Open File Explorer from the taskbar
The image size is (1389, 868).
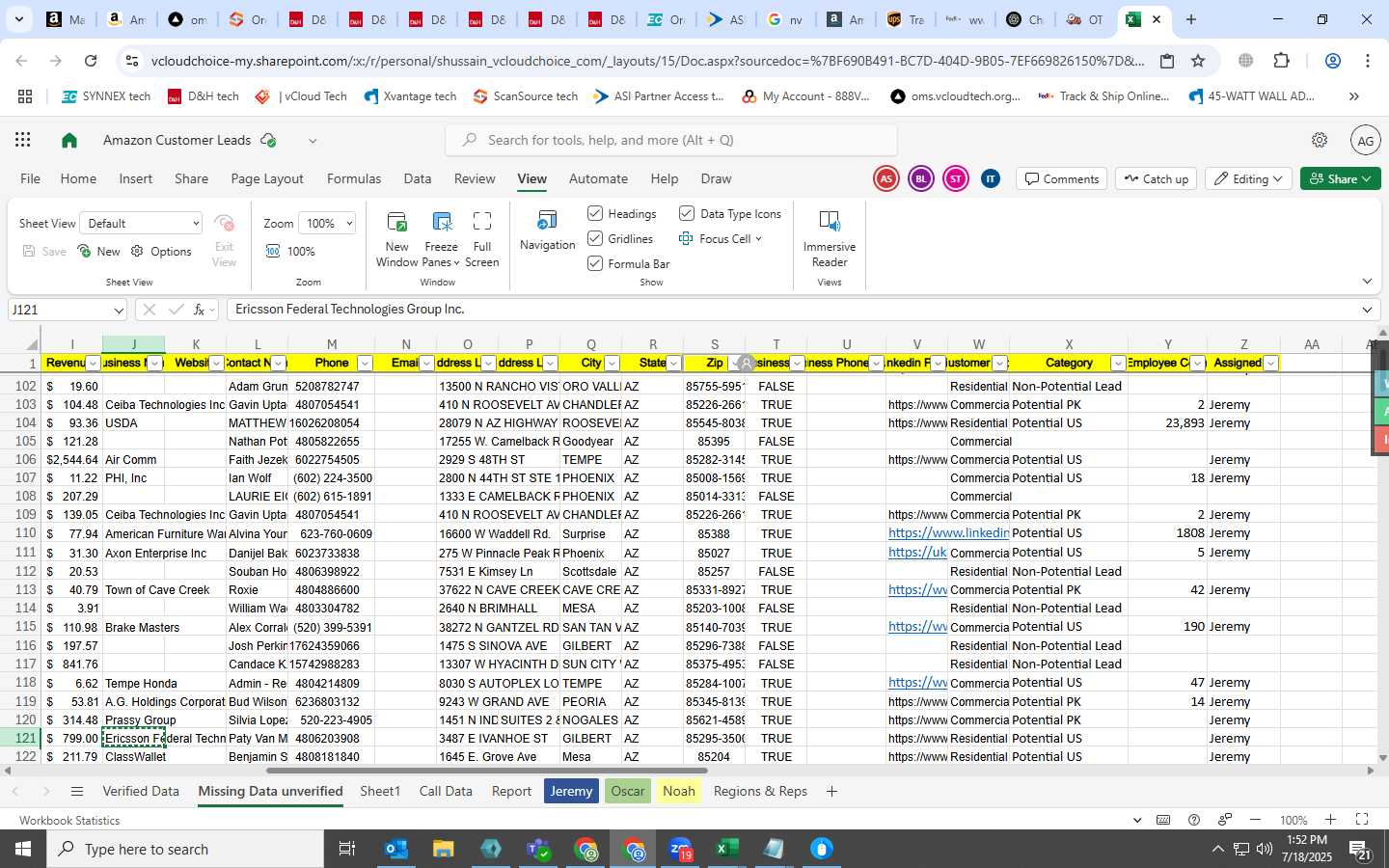point(443,850)
